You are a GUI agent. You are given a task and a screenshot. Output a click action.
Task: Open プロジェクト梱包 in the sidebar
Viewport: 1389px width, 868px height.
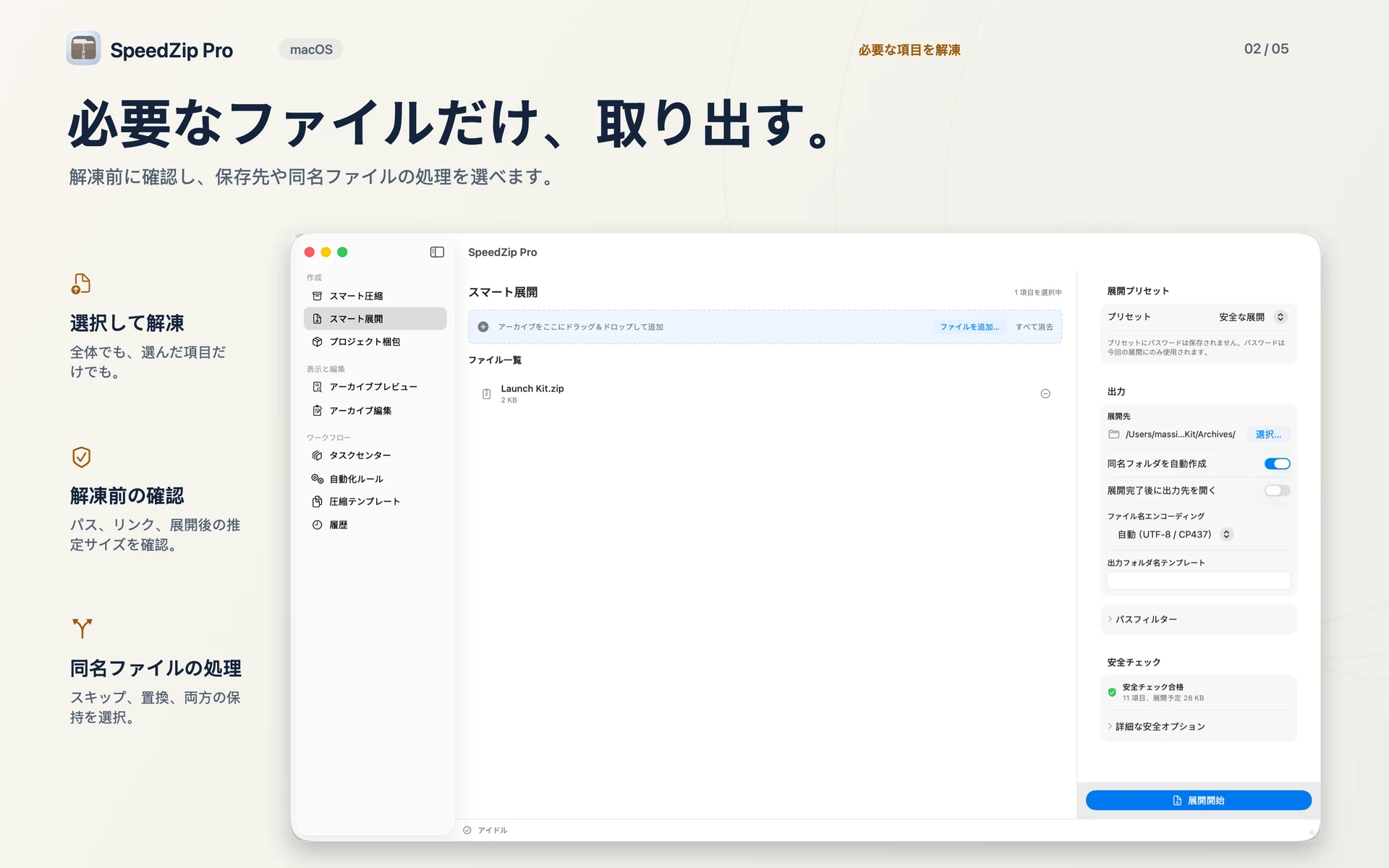pyautogui.click(x=375, y=341)
